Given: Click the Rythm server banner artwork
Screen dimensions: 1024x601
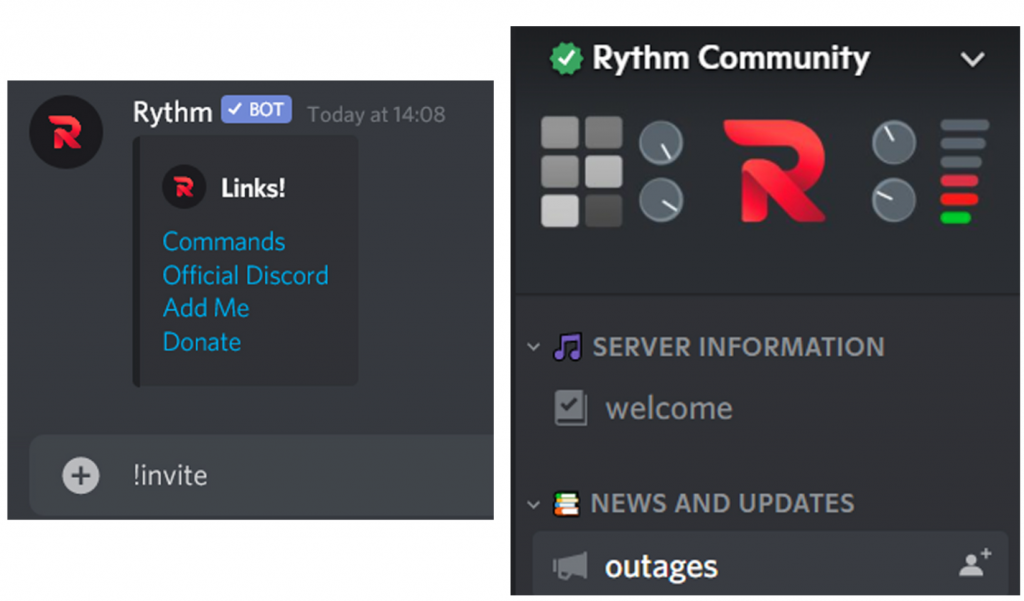Looking at the screenshot, I should pyautogui.click(x=768, y=170).
